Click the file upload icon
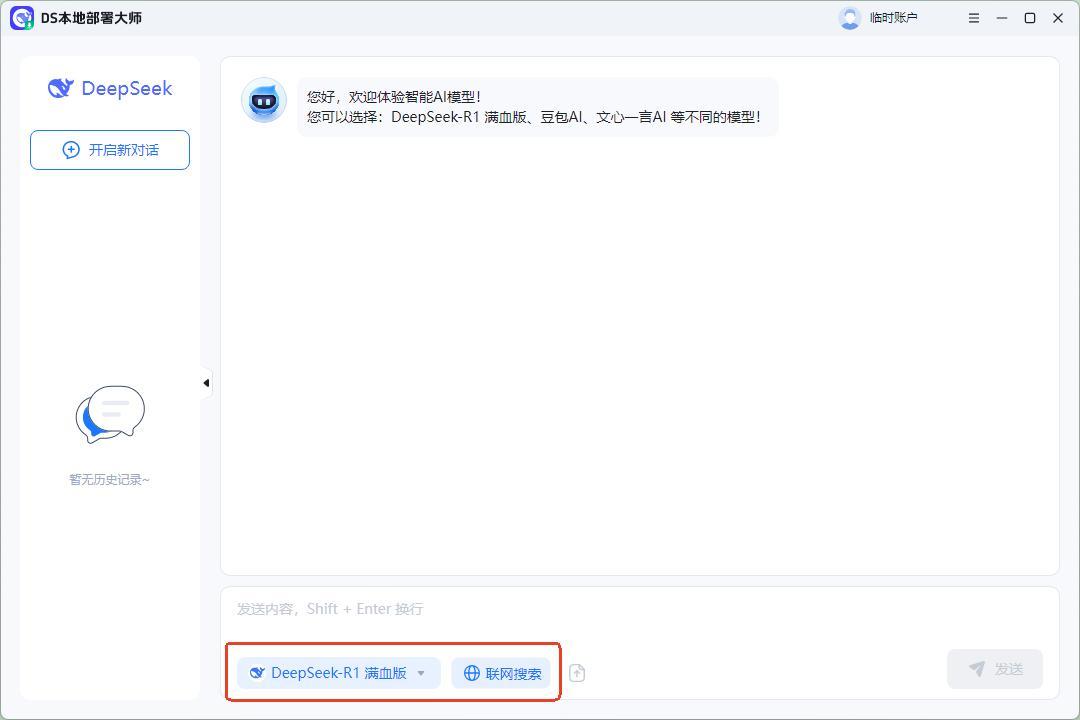 click(x=577, y=673)
